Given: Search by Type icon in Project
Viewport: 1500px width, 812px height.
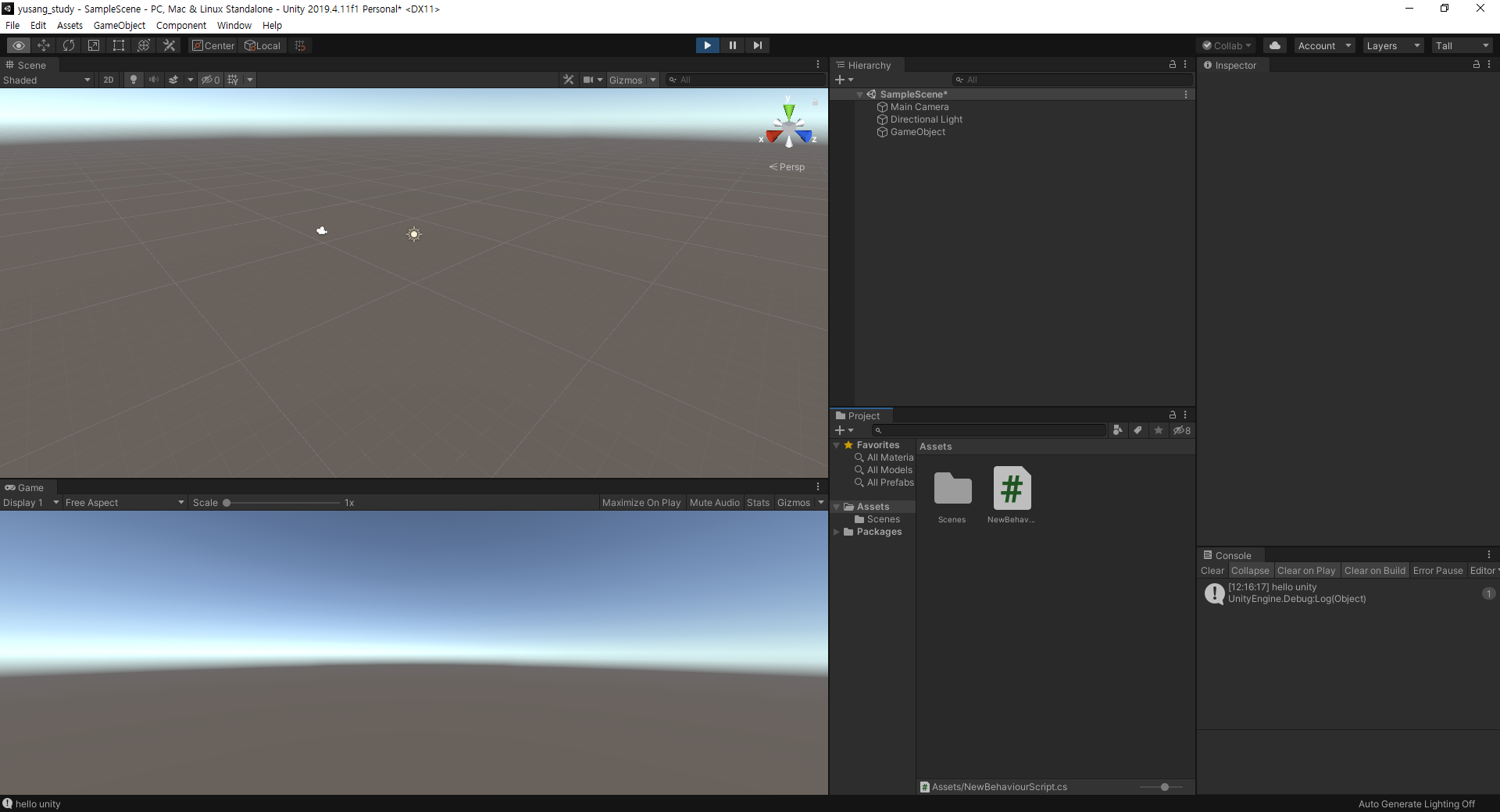Looking at the screenshot, I should [x=1118, y=430].
